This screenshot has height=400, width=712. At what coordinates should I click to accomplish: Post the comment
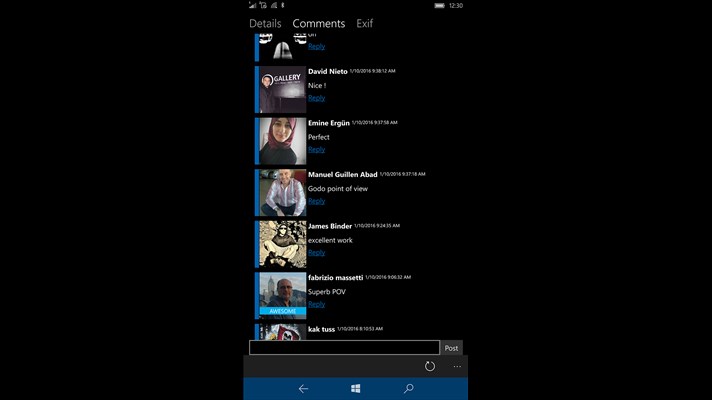451,348
